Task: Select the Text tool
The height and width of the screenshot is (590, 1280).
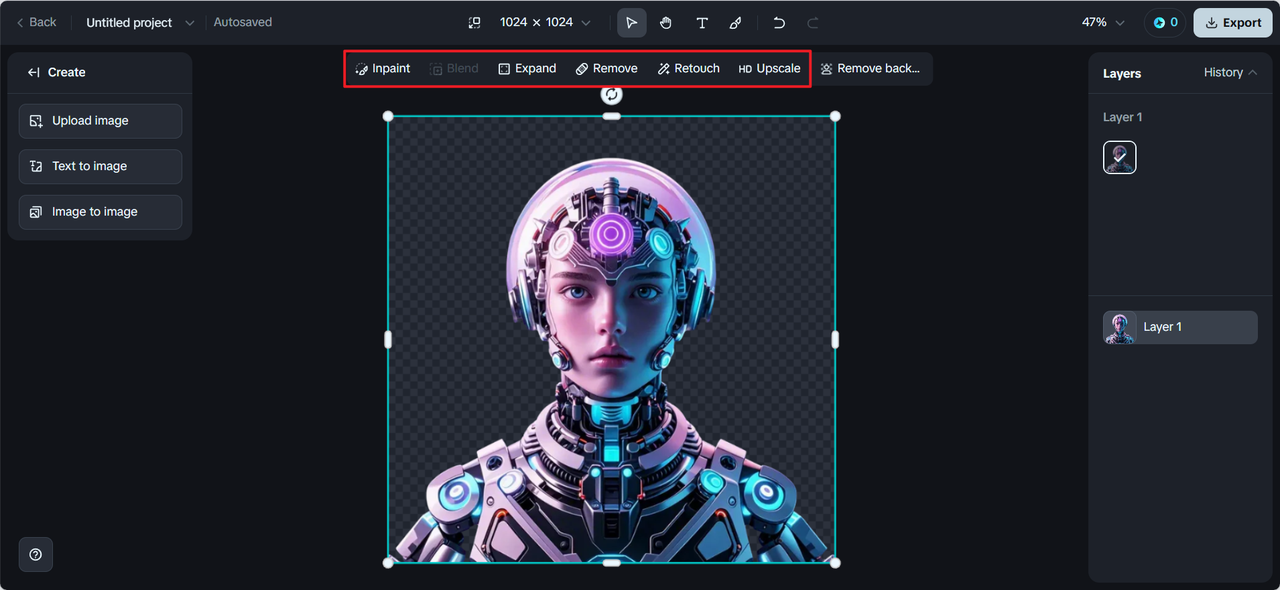Action: tap(702, 22)
